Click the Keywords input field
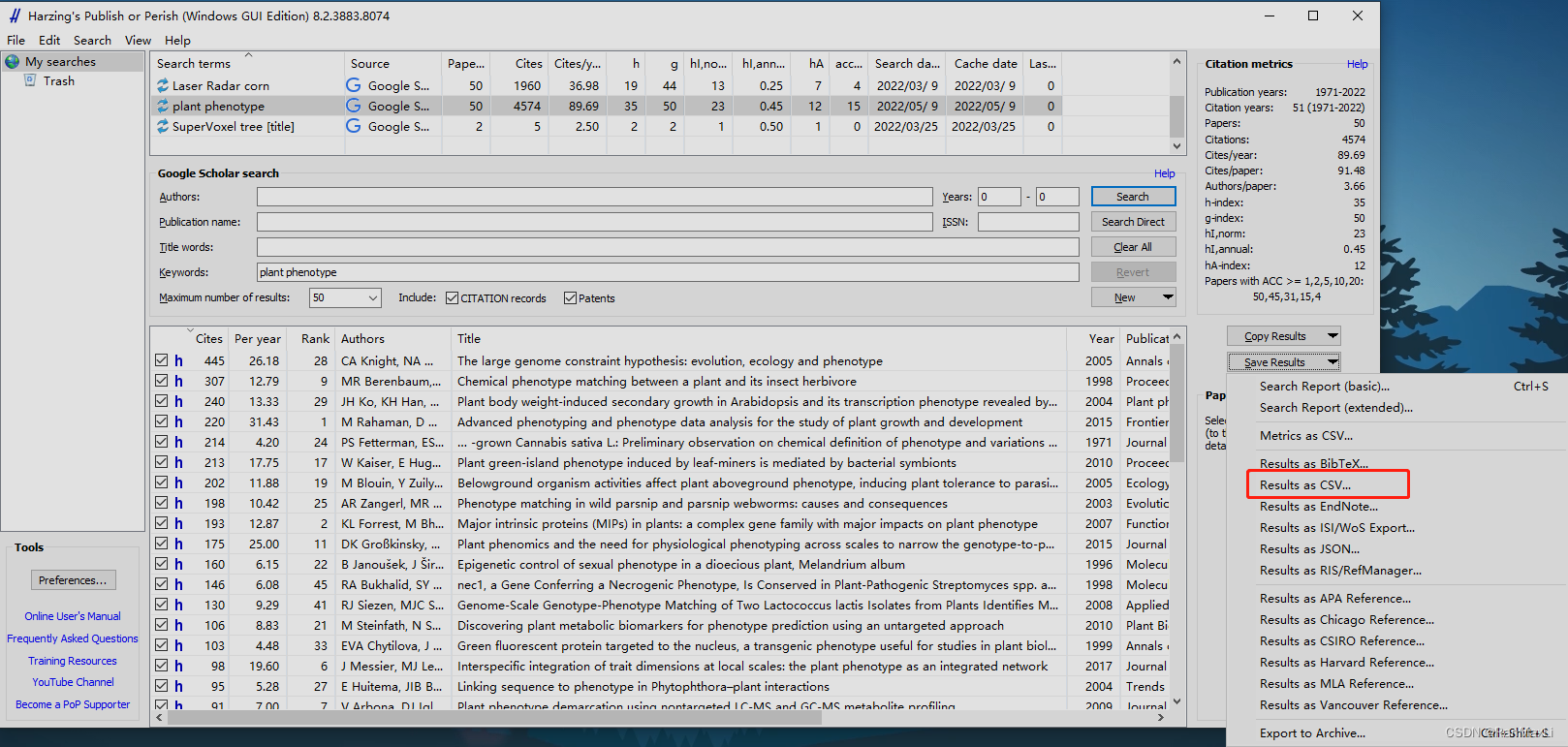 click(x=668, y=272)
